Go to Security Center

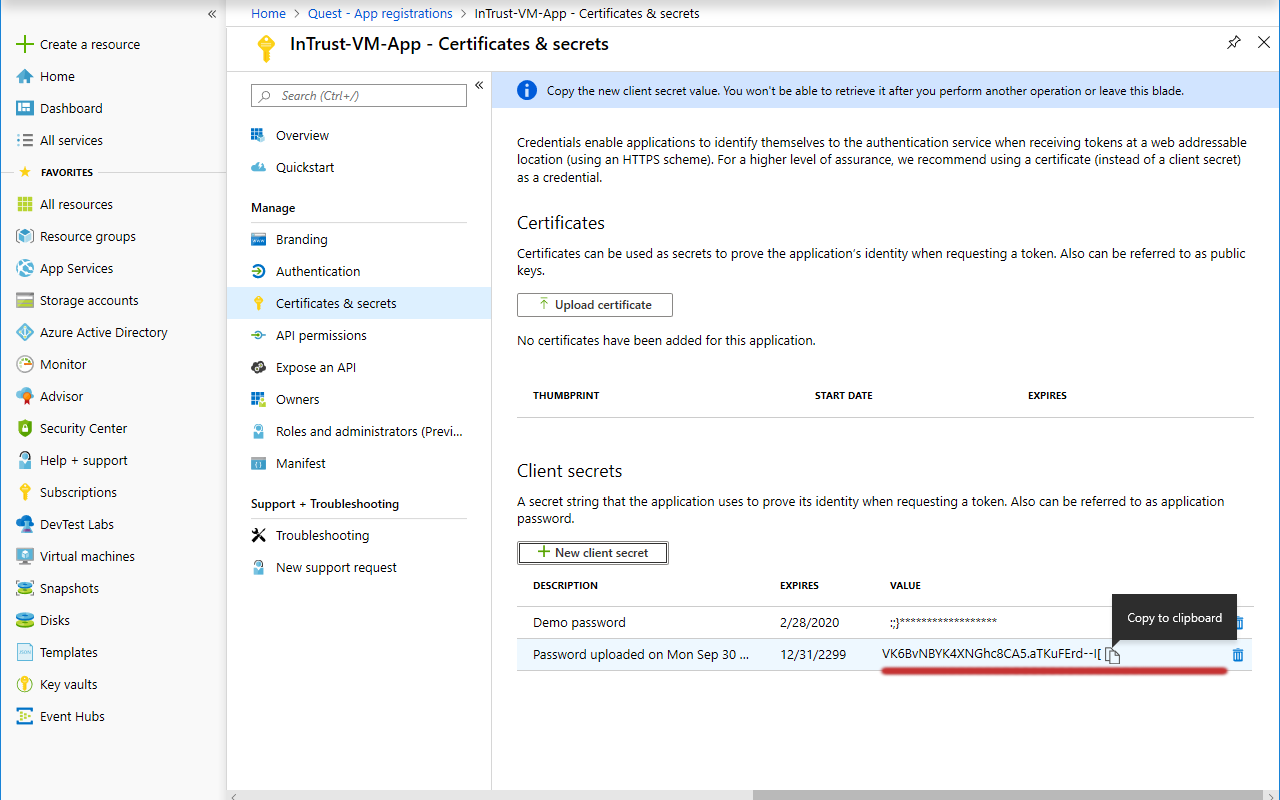(x=83, y=428)
